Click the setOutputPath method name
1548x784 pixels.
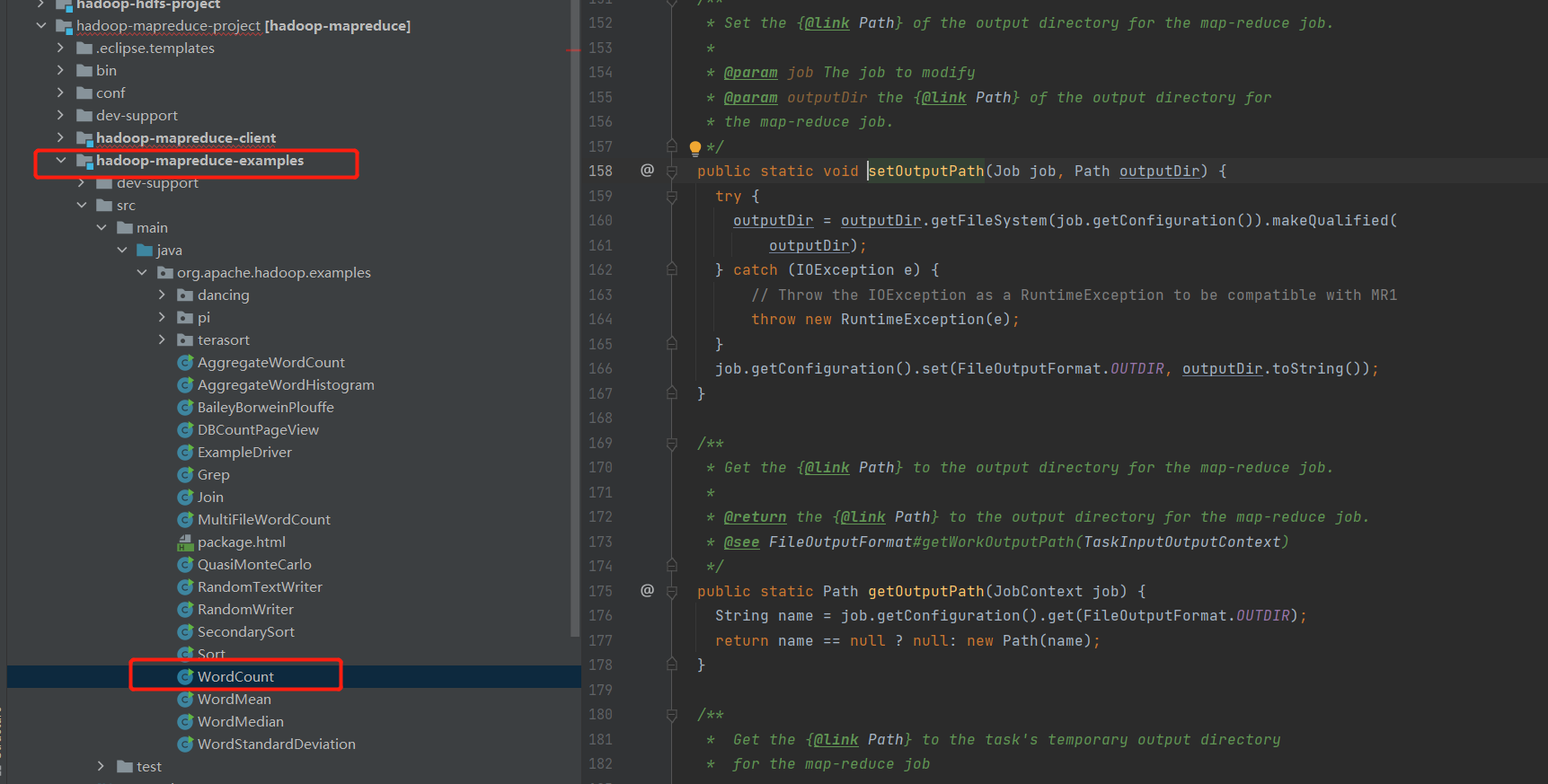(925, 171)
